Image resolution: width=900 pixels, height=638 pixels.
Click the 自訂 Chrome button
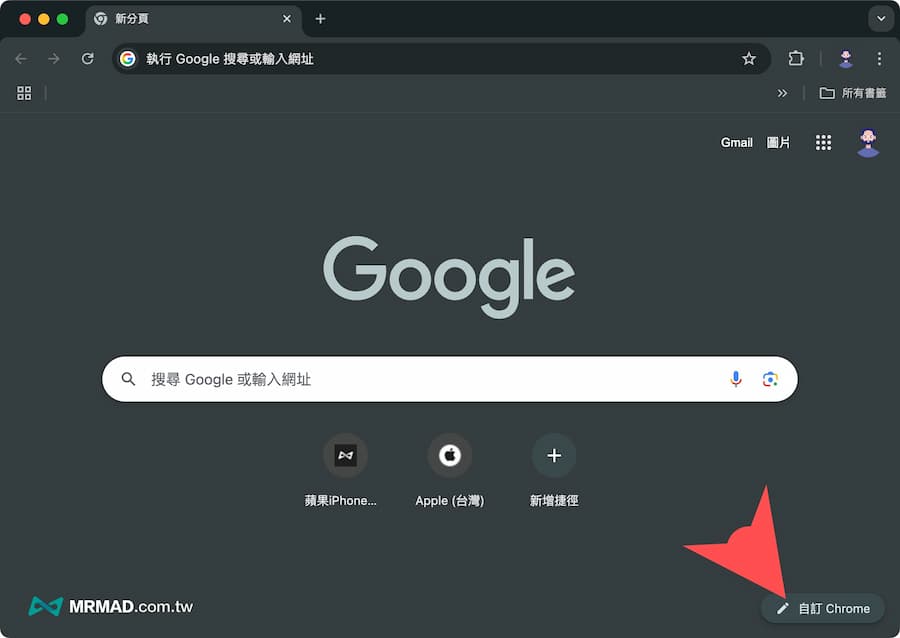pos(823,608)
